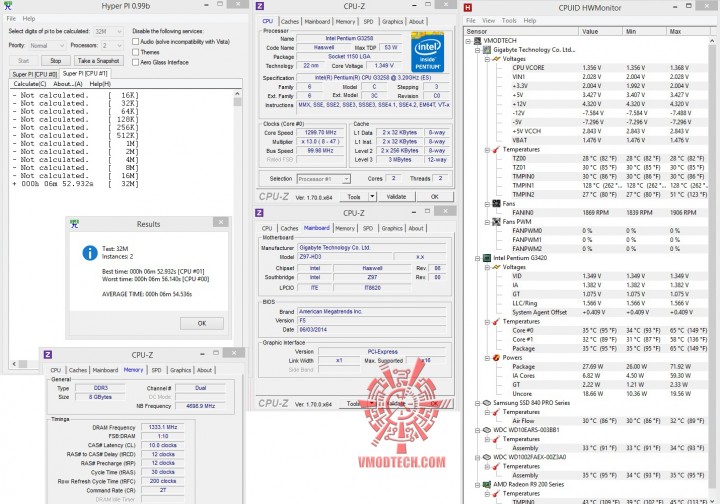The image size is (720, 504).
Task: Open Graphics tab in CPU-Z Mainboard window
Action: (392, 228)
